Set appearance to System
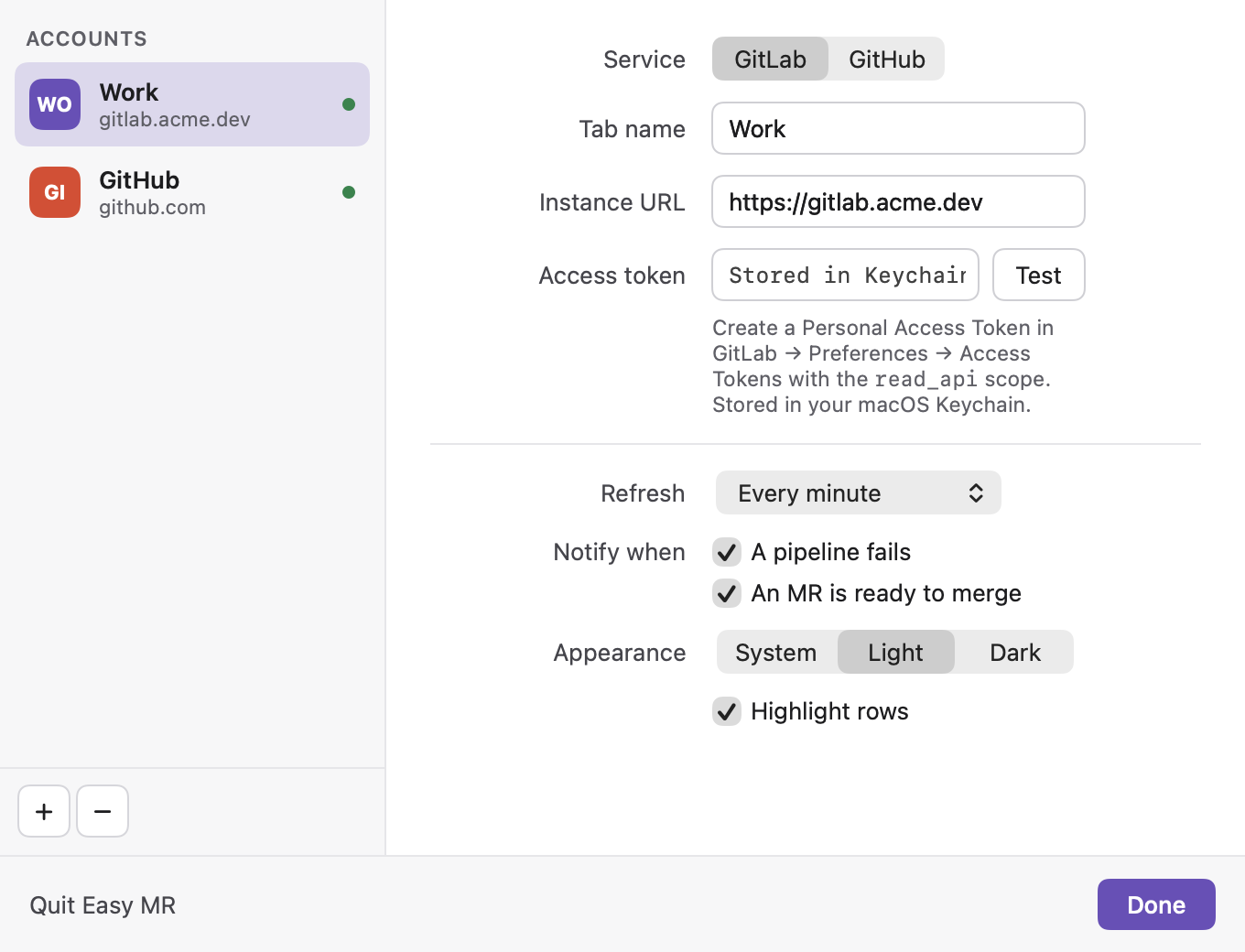Image resolution: width=1245 pixels, height=952 pixels. coord(776,653)
